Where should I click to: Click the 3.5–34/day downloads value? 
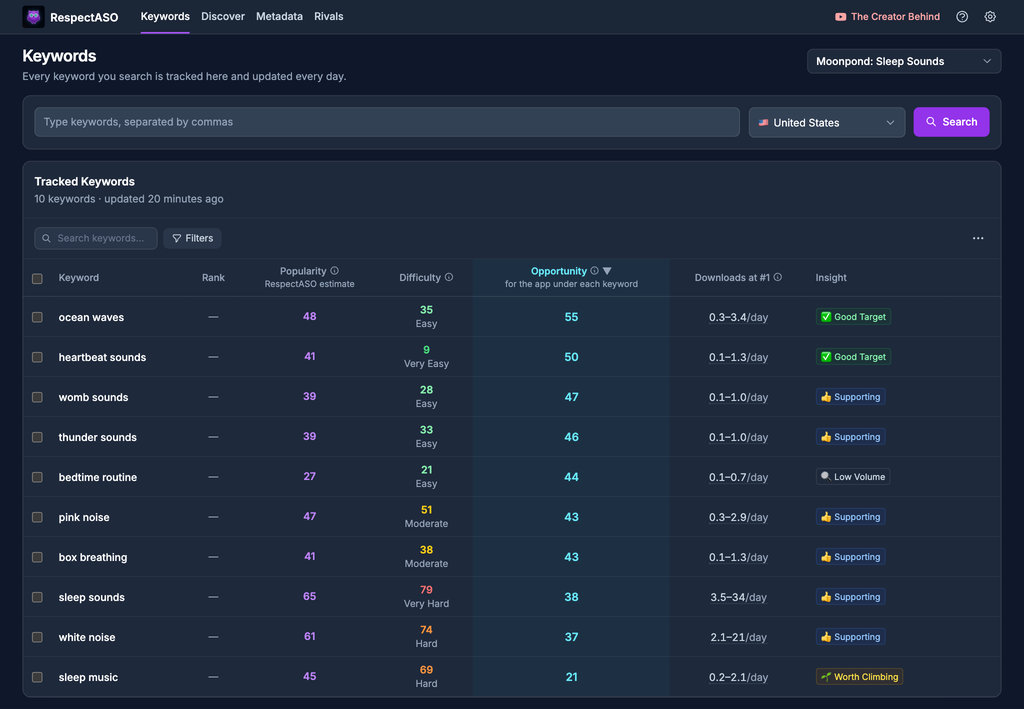[x=739, y=597]
